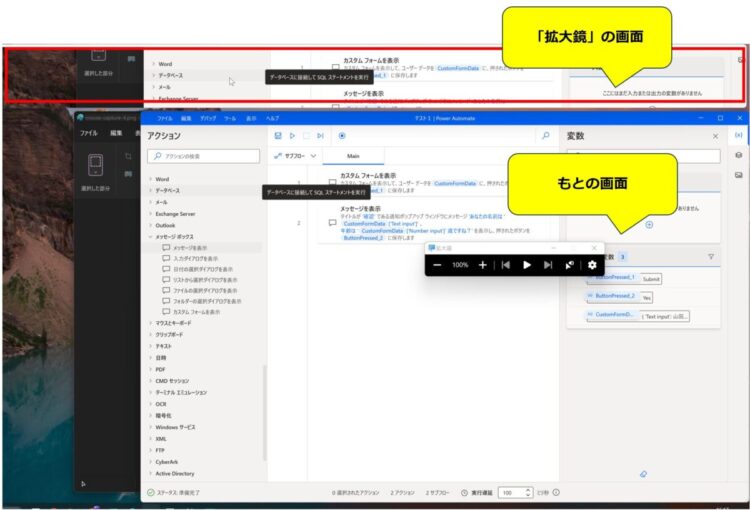
Task: Zoom out with Magnifier minus button
Action: 437,265
